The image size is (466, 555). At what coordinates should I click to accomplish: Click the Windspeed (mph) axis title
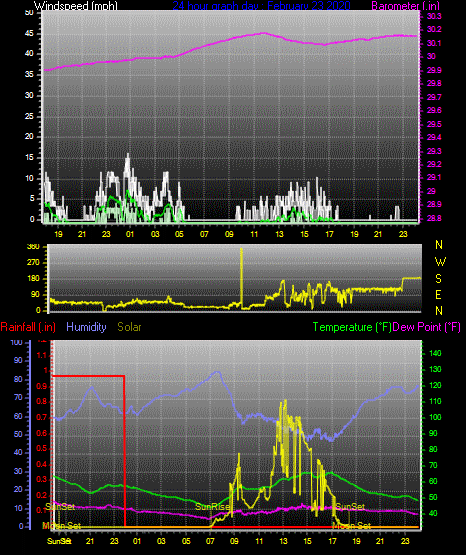[75, 6]
